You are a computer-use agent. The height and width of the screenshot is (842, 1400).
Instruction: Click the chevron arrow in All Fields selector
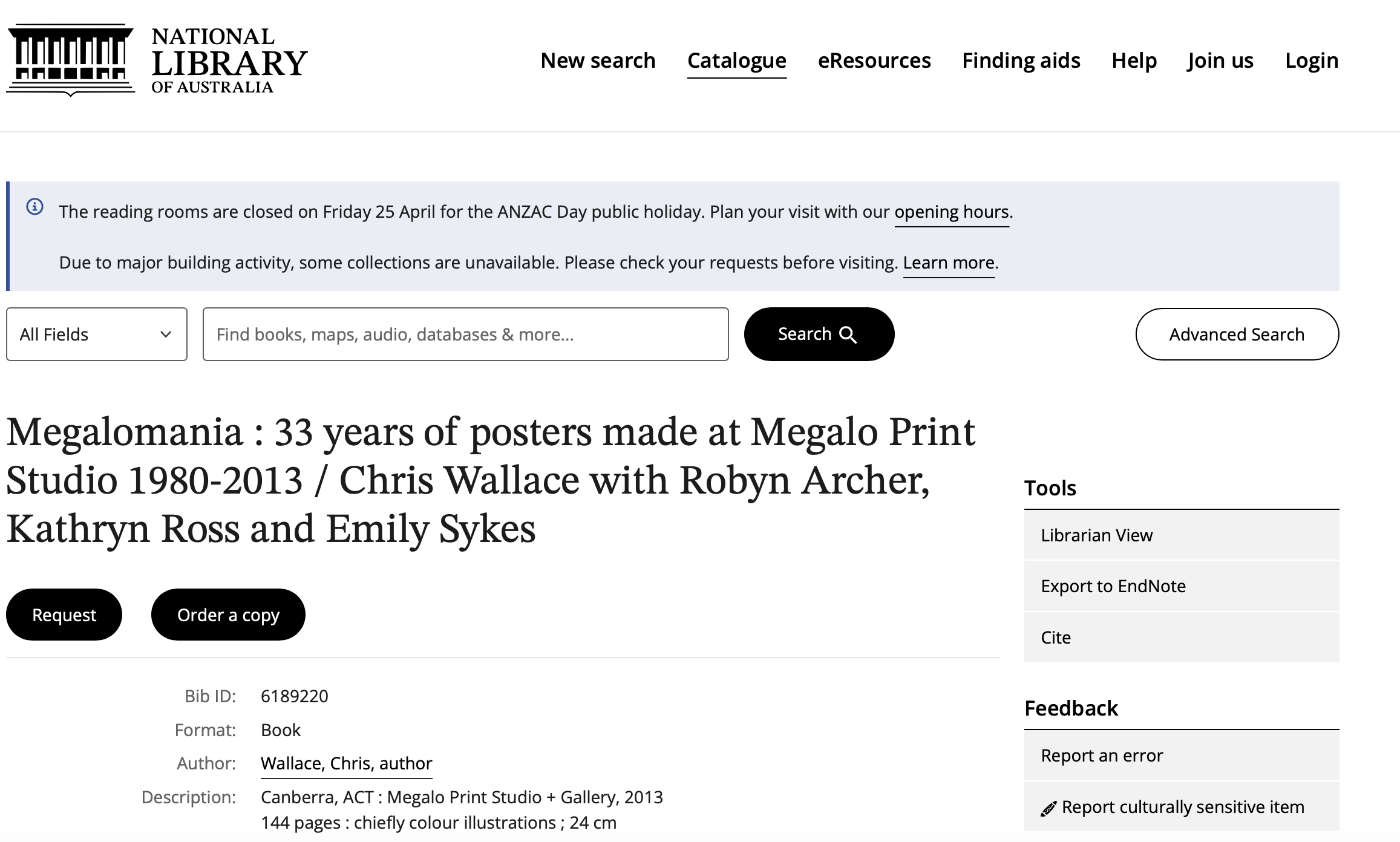click(x=166, y=335)
